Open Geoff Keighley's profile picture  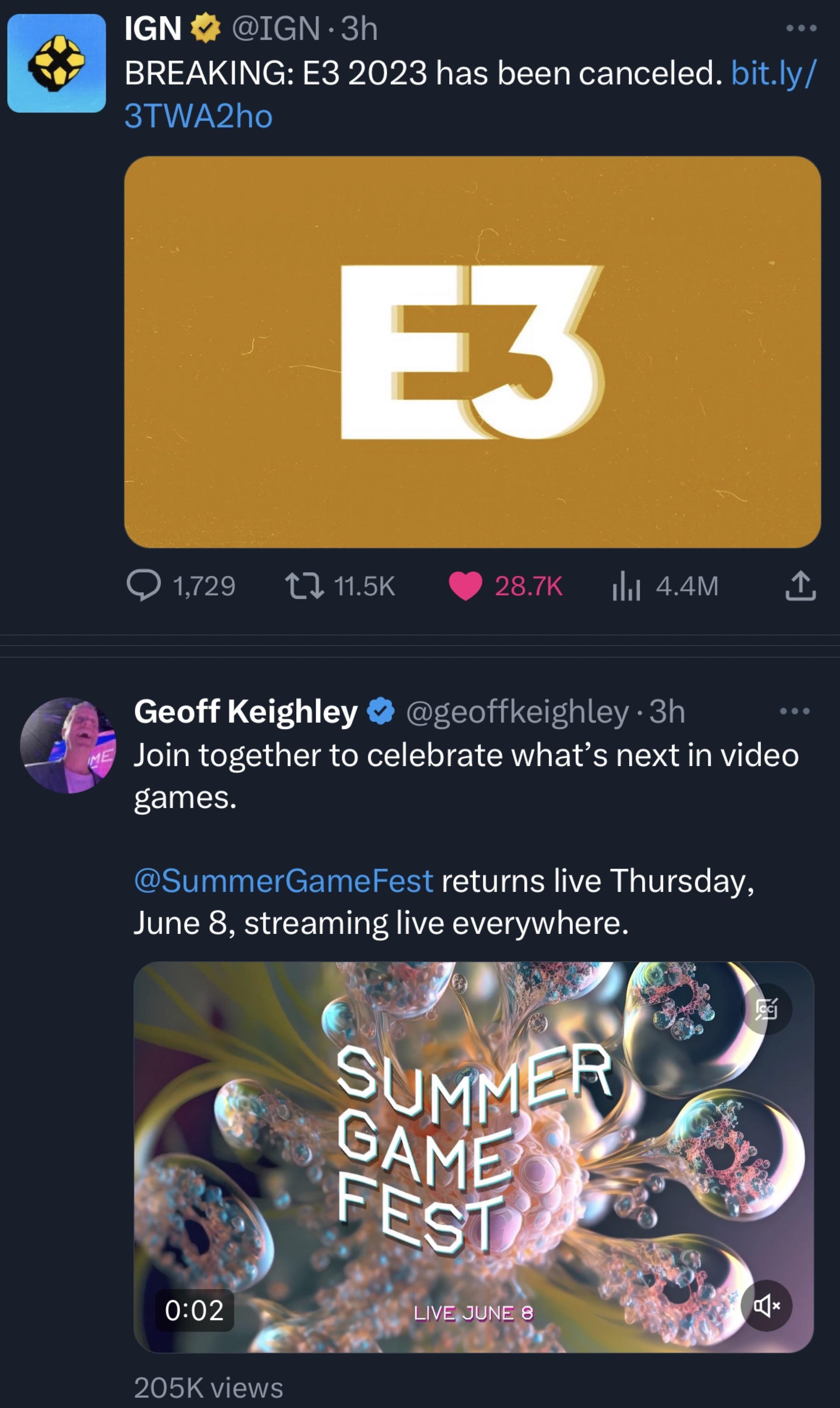pos(68,745)
